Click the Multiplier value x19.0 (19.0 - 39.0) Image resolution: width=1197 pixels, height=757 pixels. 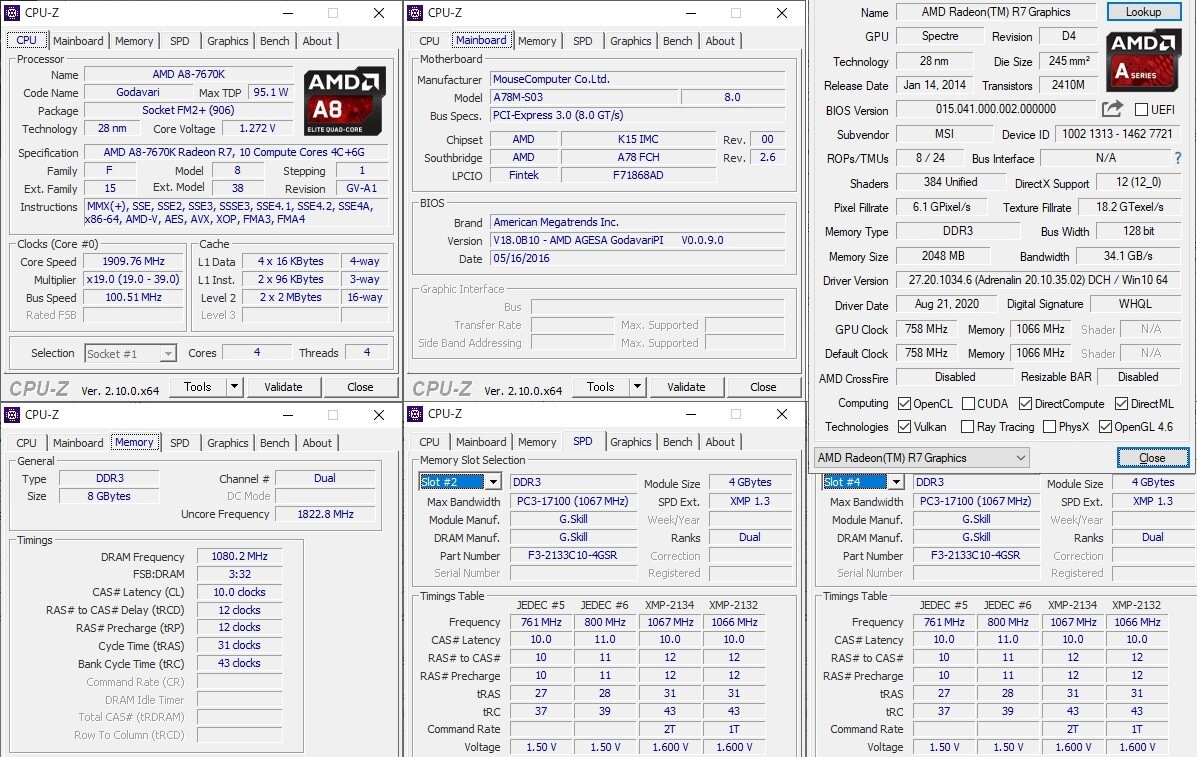point(134,279)
